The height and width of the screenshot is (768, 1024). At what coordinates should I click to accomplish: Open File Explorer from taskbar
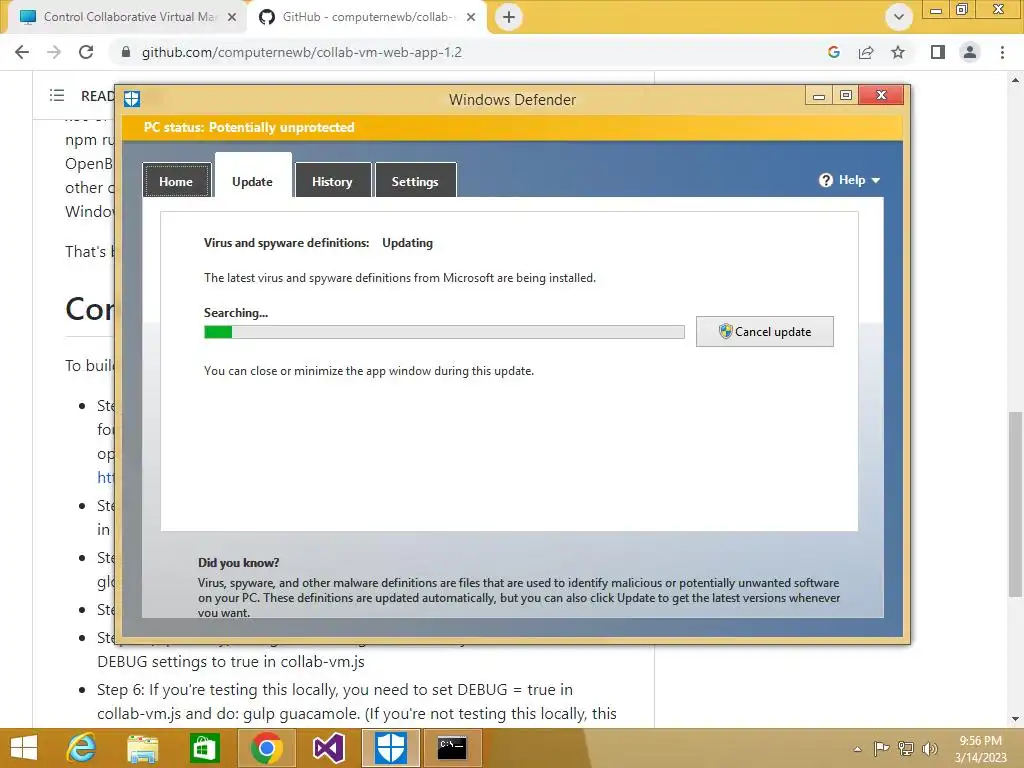(x=142, y=748)
